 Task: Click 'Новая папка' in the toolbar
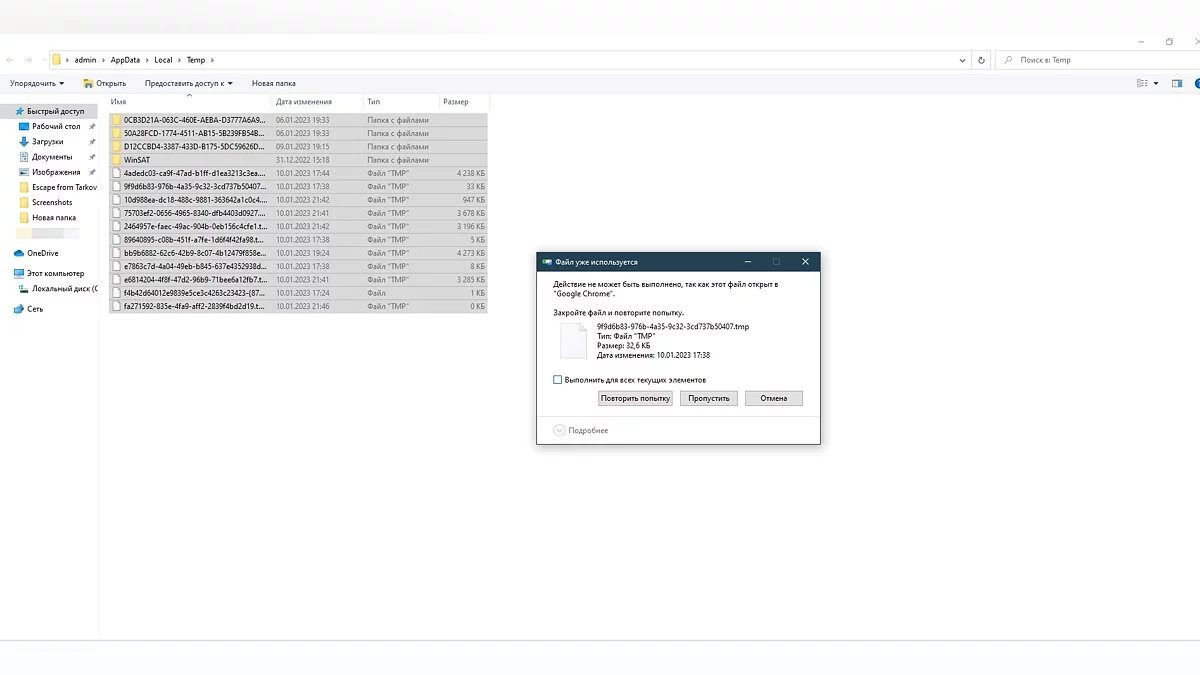point(274,83)
